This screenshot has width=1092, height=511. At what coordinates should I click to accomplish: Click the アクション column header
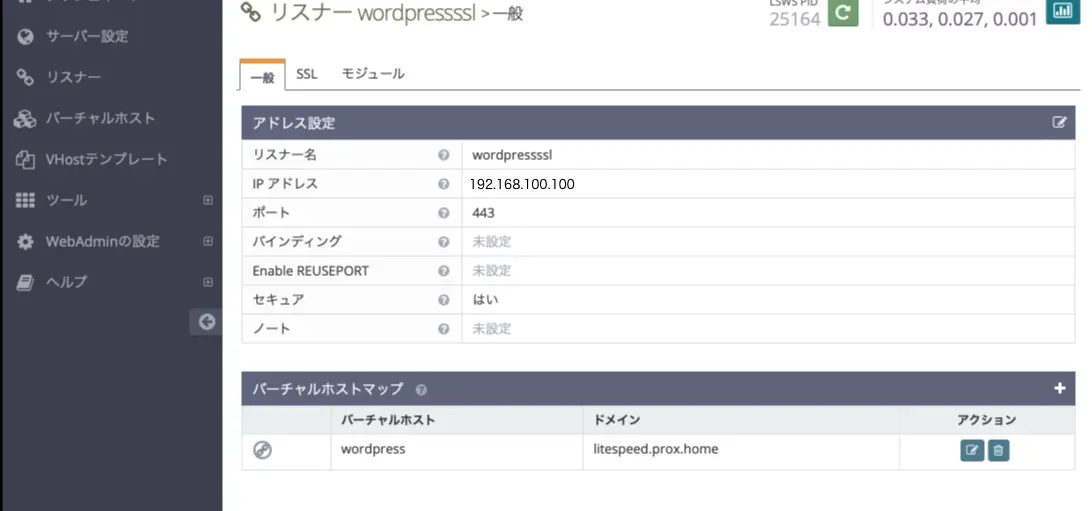click(986, 420)
